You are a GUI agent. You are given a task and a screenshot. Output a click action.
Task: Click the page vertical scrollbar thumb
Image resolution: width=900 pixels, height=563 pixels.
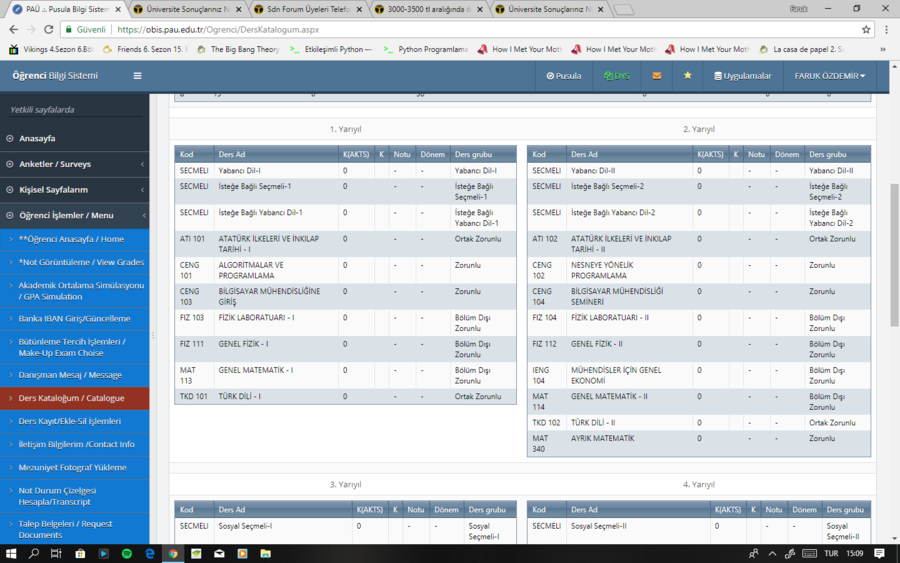point(894,255)
